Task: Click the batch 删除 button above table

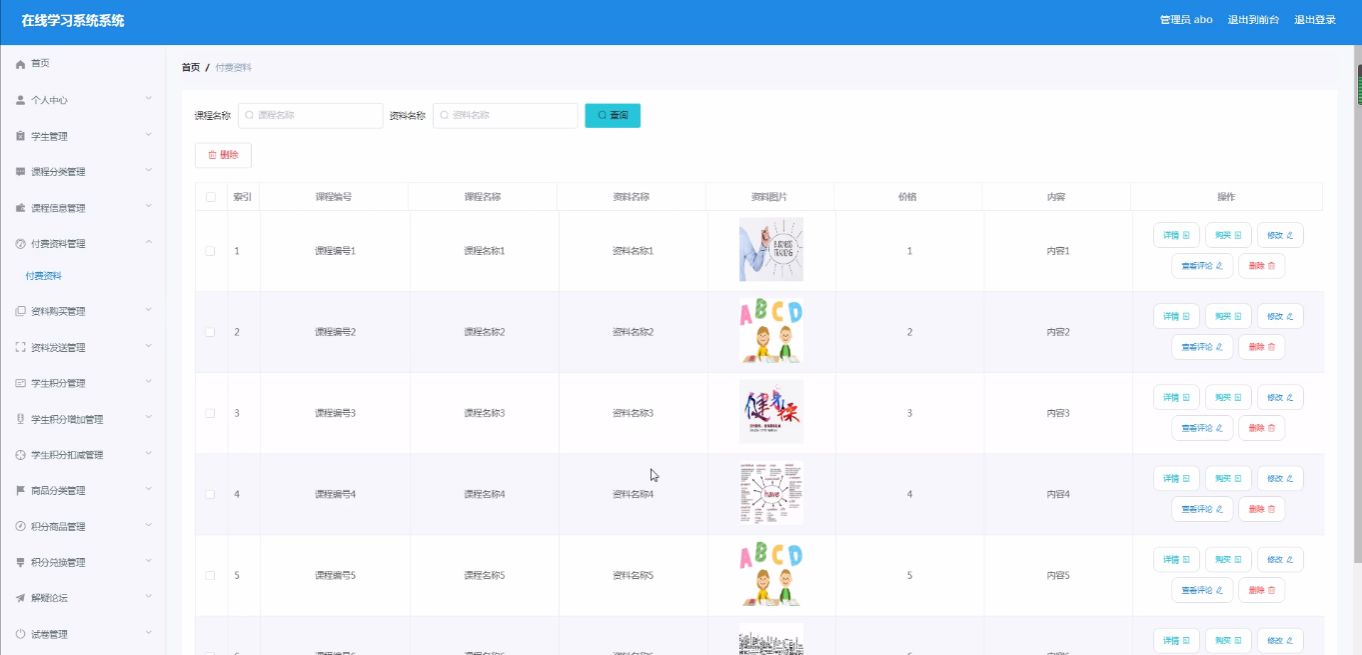Action: [223, 155]
